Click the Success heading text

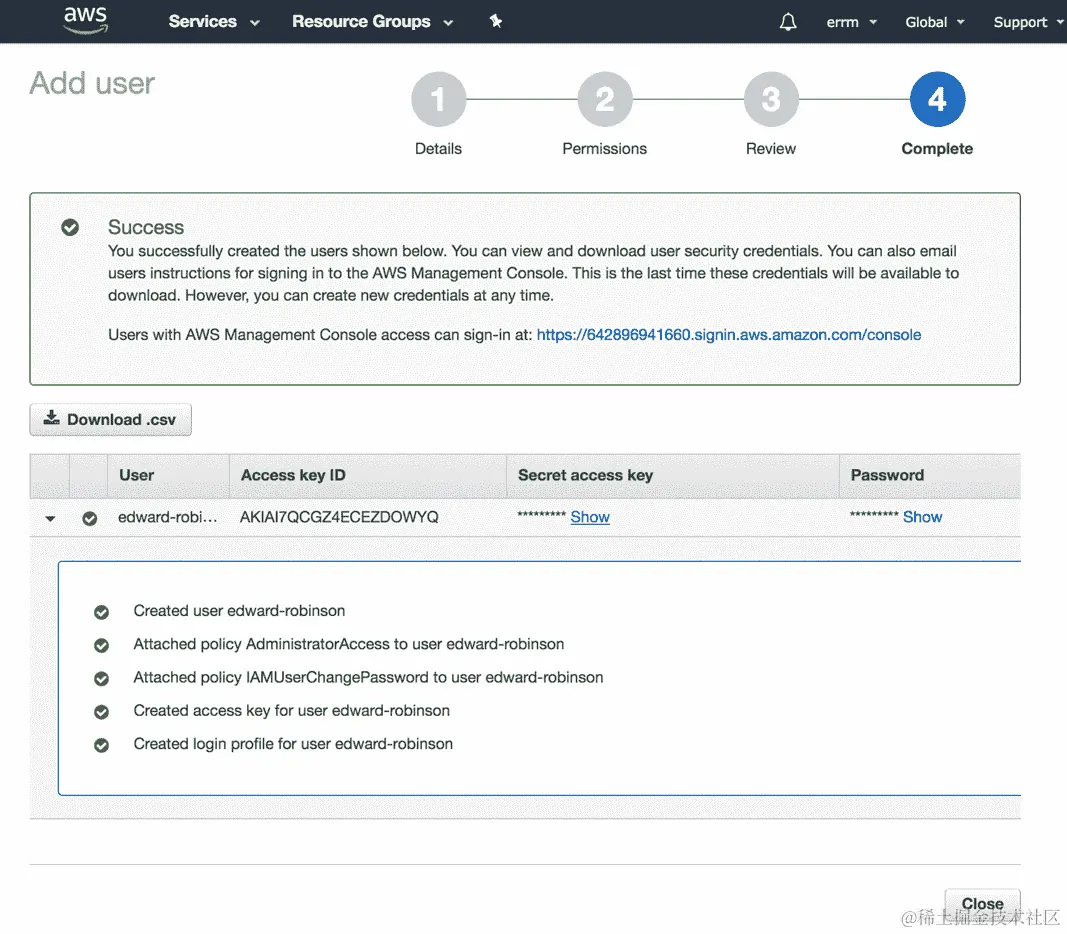coord(146,227)
